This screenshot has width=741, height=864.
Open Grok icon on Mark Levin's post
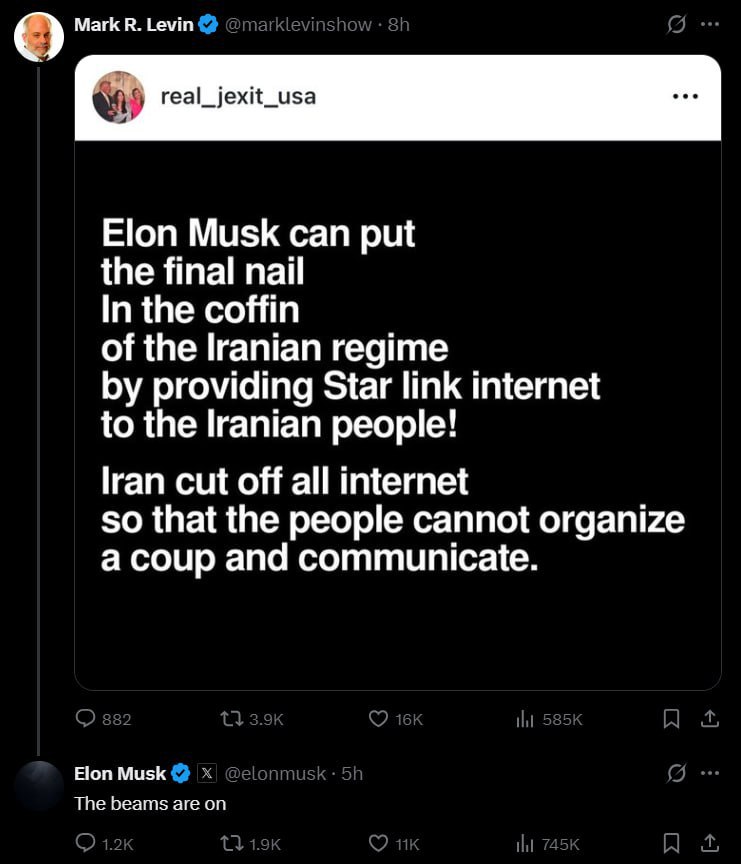coord(676,24)
